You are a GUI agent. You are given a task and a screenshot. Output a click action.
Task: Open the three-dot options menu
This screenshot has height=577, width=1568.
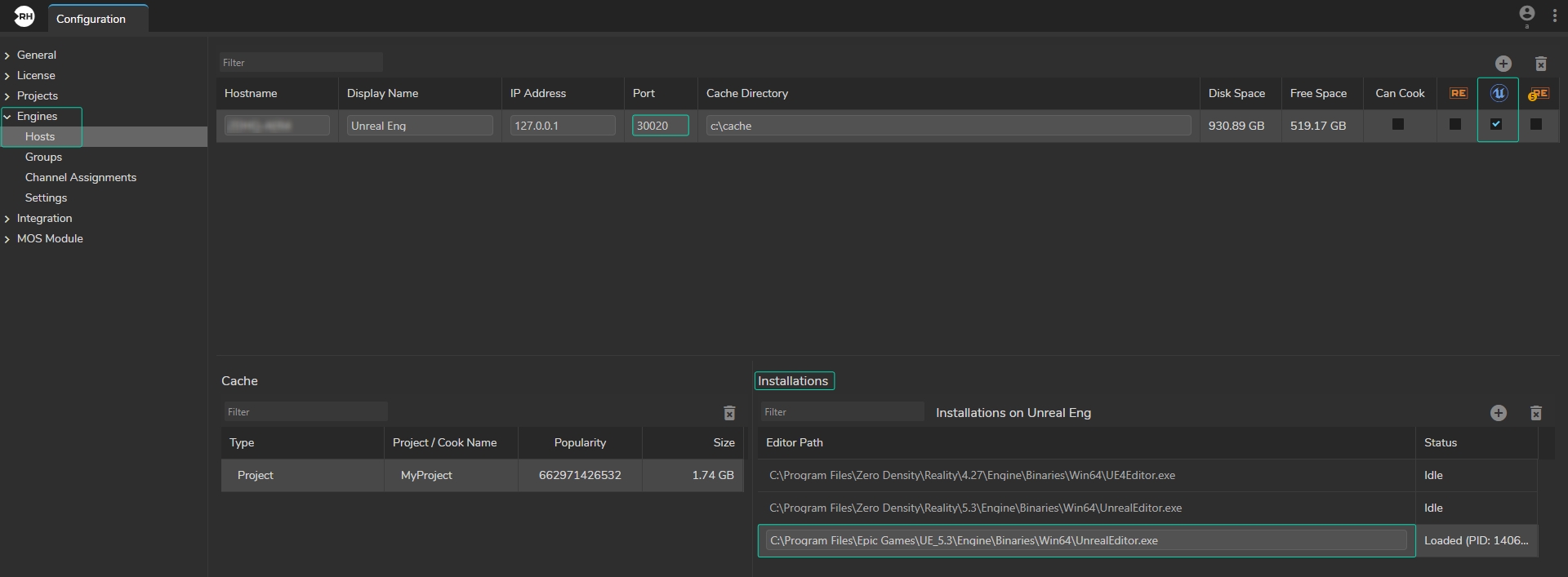1554,16
